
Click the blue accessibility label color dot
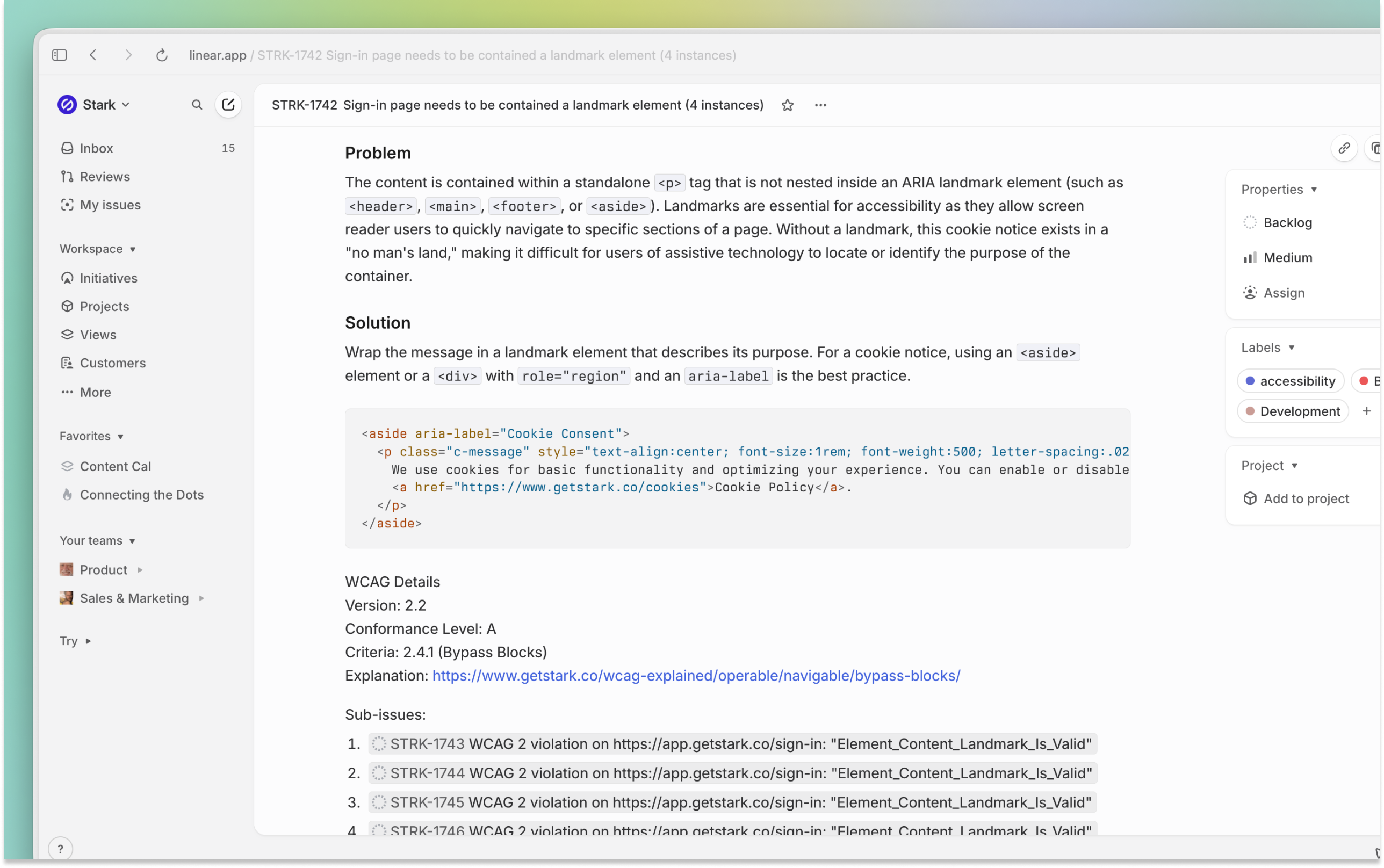[x=1250, y=381]
